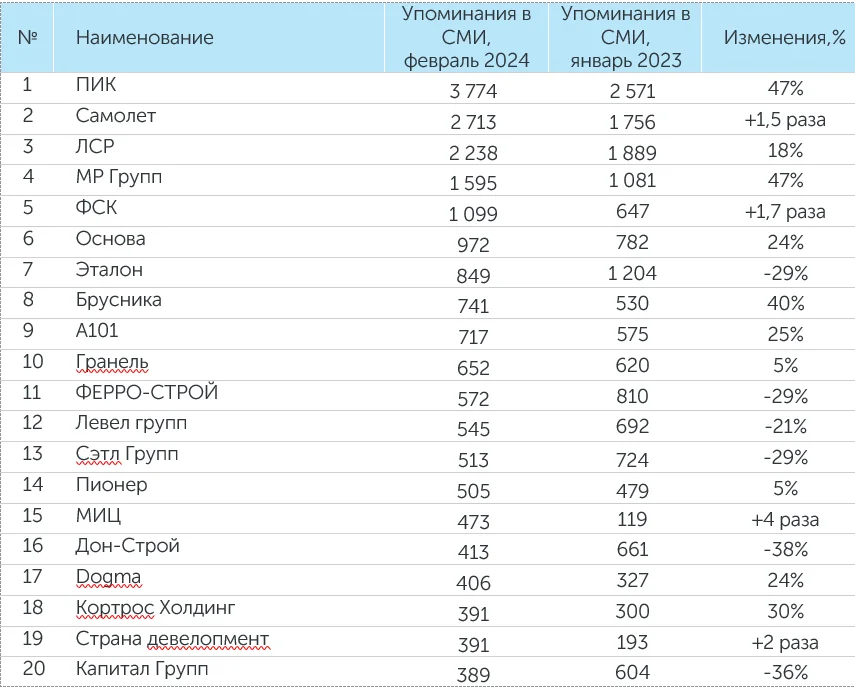
Task: Click the "Страна девелопмент" name cell
Action: (172, 639)
